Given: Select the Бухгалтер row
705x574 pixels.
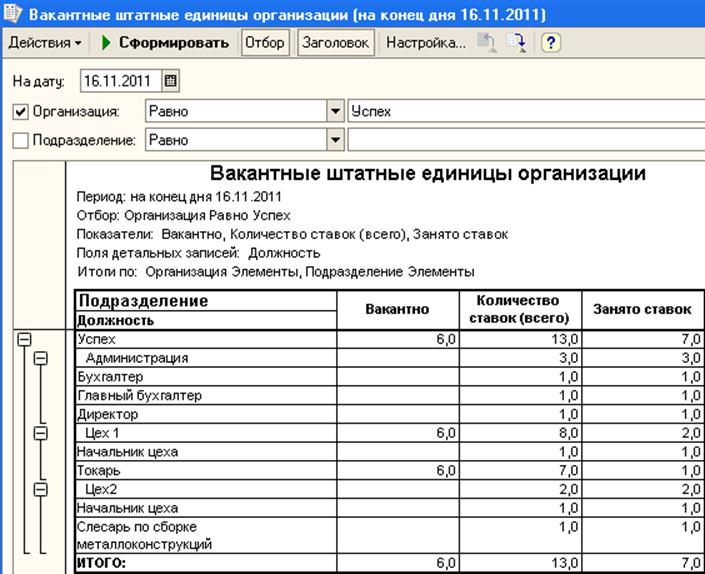Looking at the screenshot, I should click(x=206, y=377).
